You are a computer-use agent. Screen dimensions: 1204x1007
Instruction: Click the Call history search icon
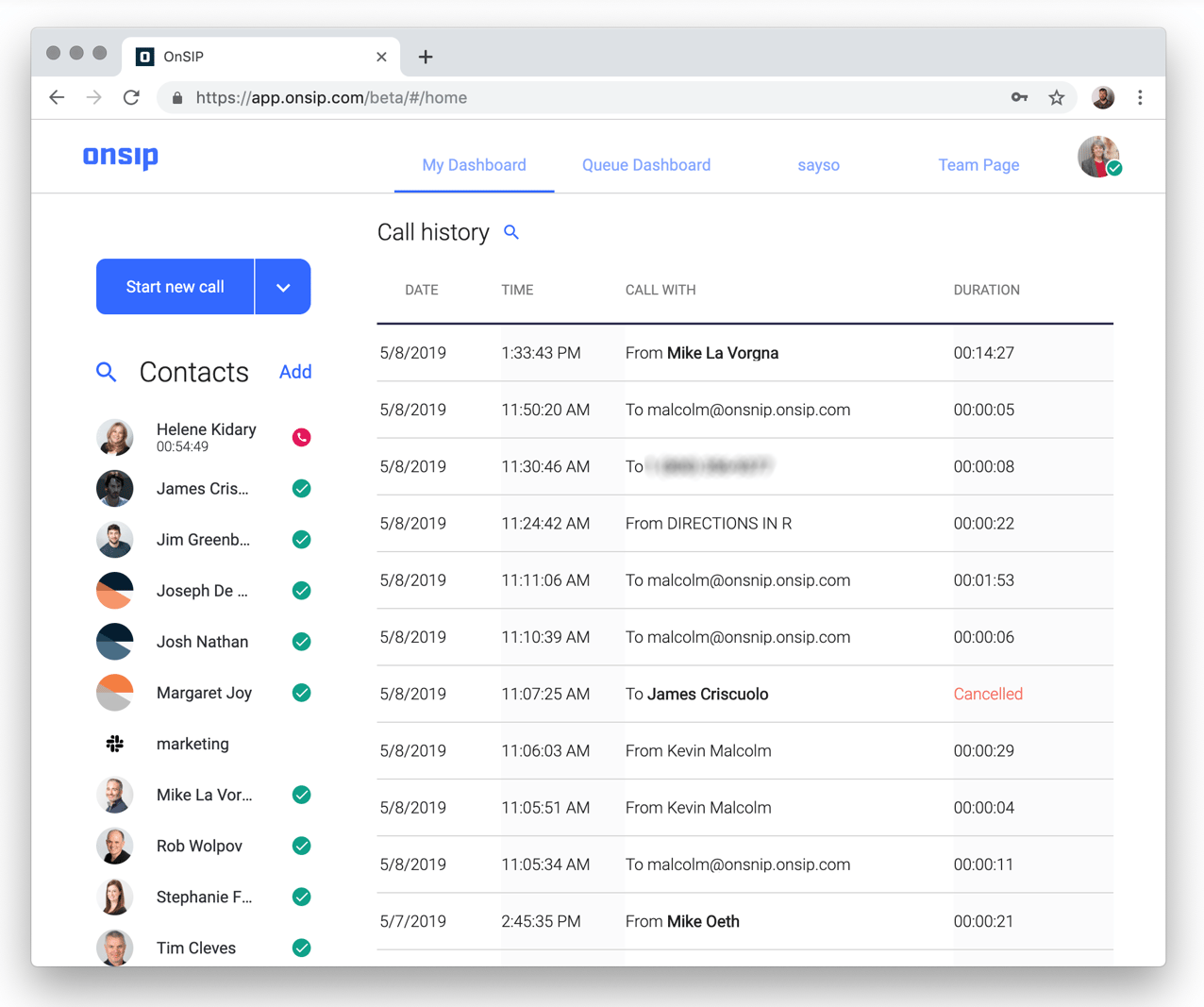point(511,232)
